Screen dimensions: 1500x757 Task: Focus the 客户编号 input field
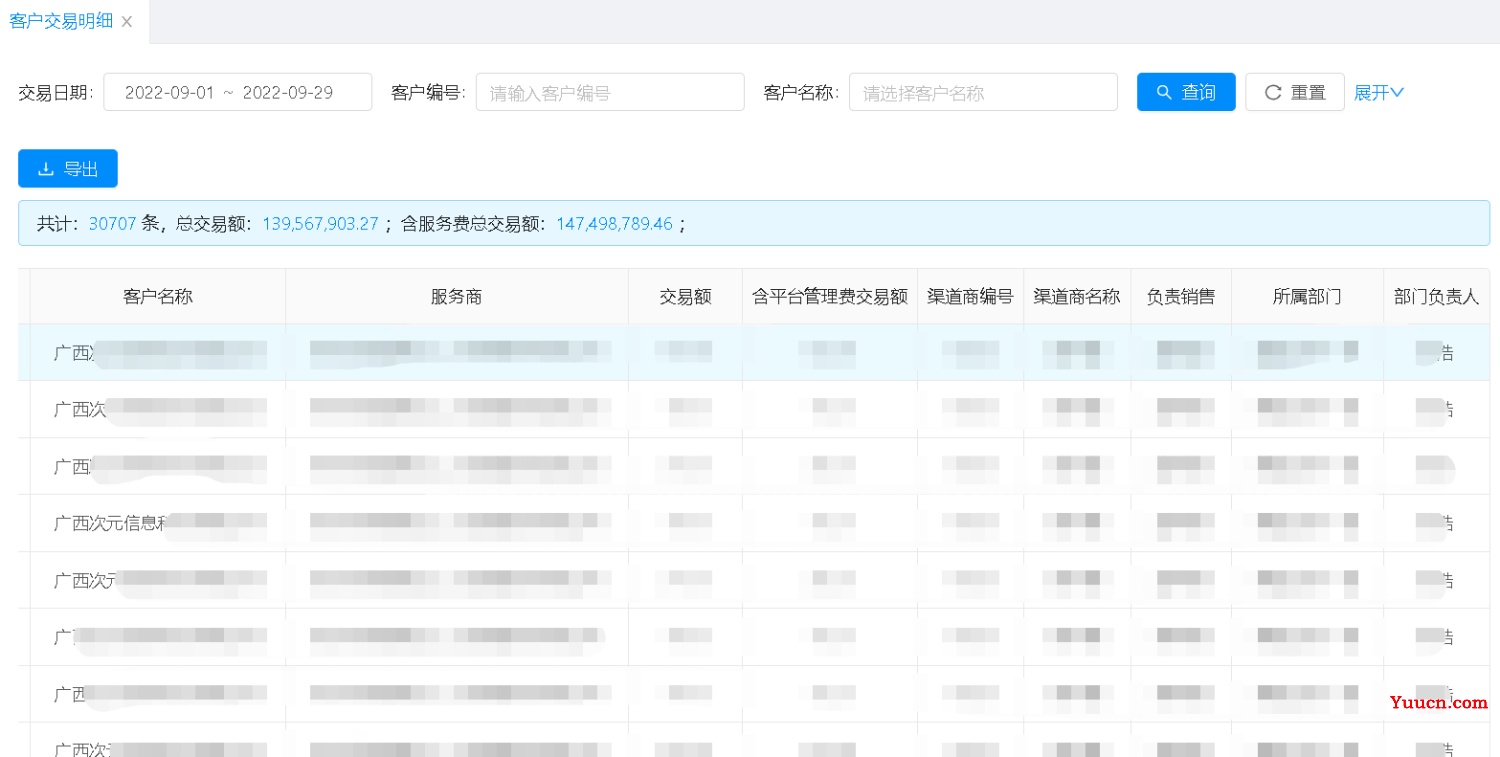pyautogui.click(x=610, y=92)
